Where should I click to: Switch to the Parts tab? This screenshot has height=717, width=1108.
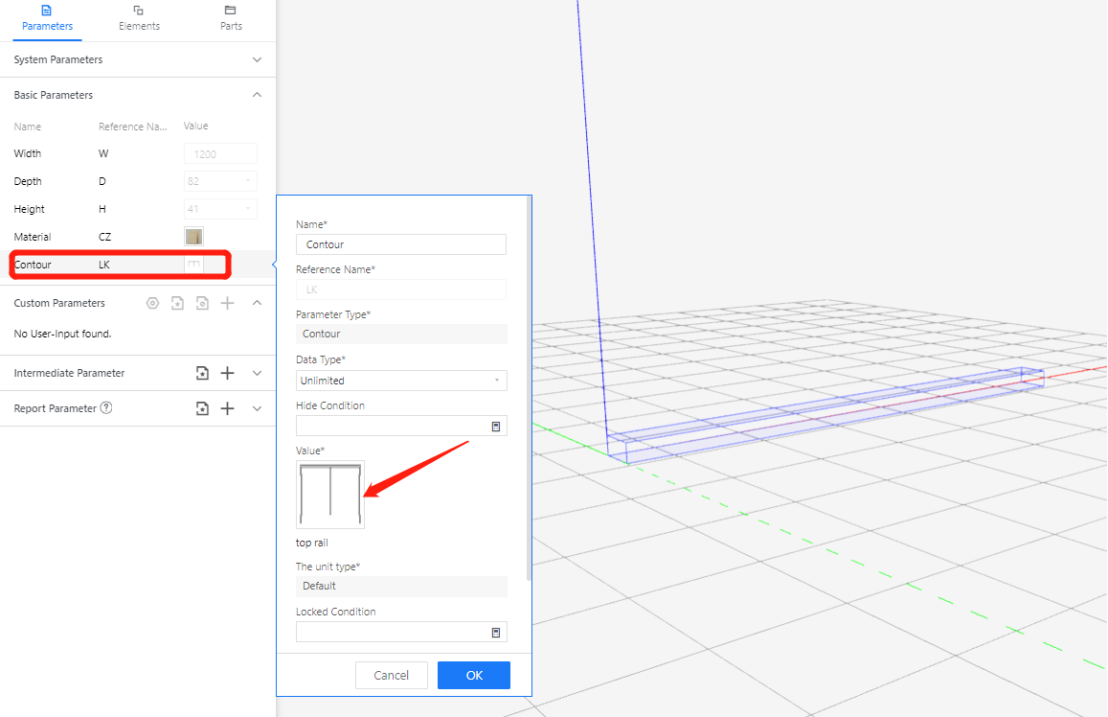231,17
